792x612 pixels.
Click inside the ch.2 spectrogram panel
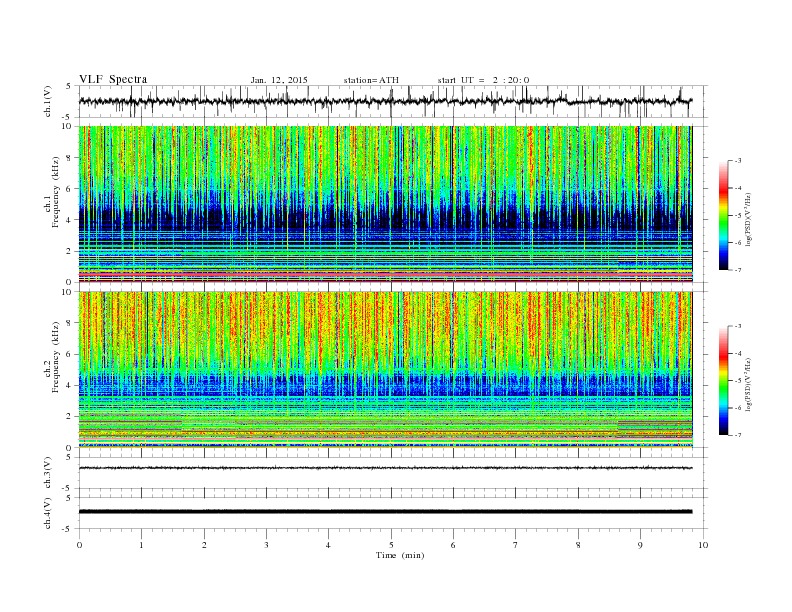pyautogui.click(x=385, y=369)
